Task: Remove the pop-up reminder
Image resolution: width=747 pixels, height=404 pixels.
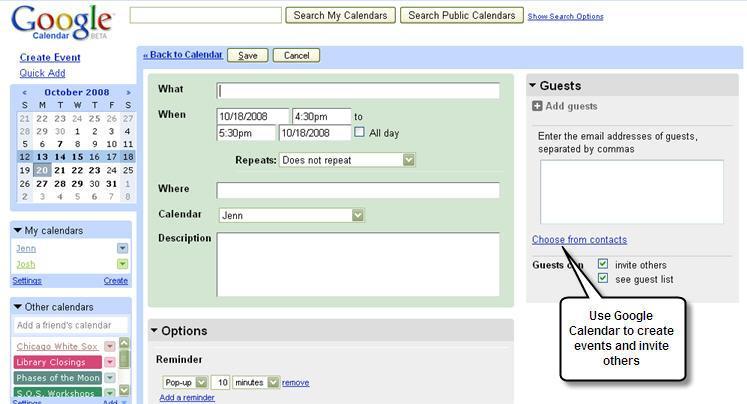Action: click(295, 383)
